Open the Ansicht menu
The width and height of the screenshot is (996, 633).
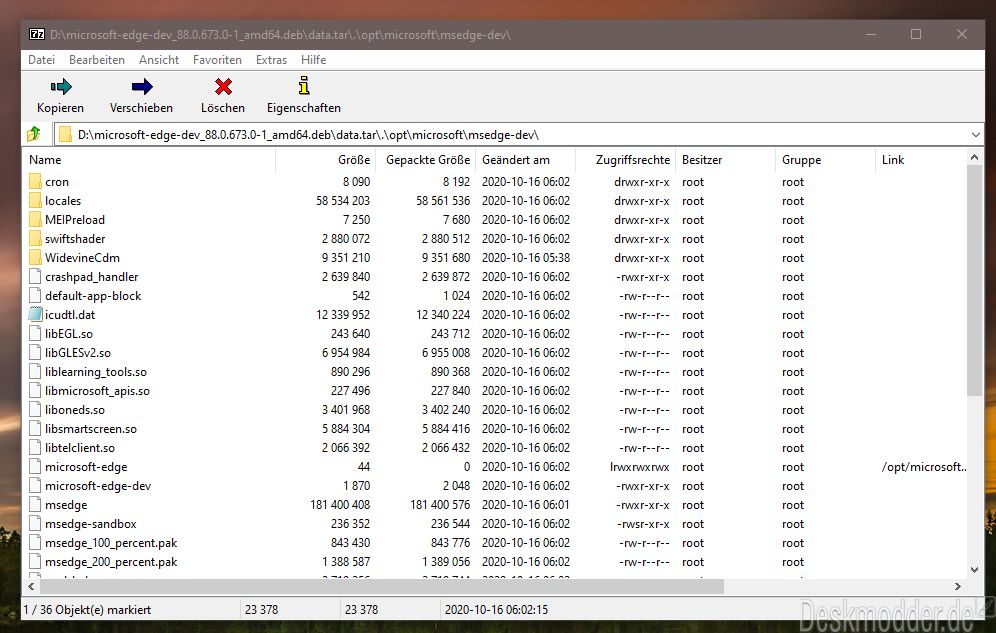point(159,60)
